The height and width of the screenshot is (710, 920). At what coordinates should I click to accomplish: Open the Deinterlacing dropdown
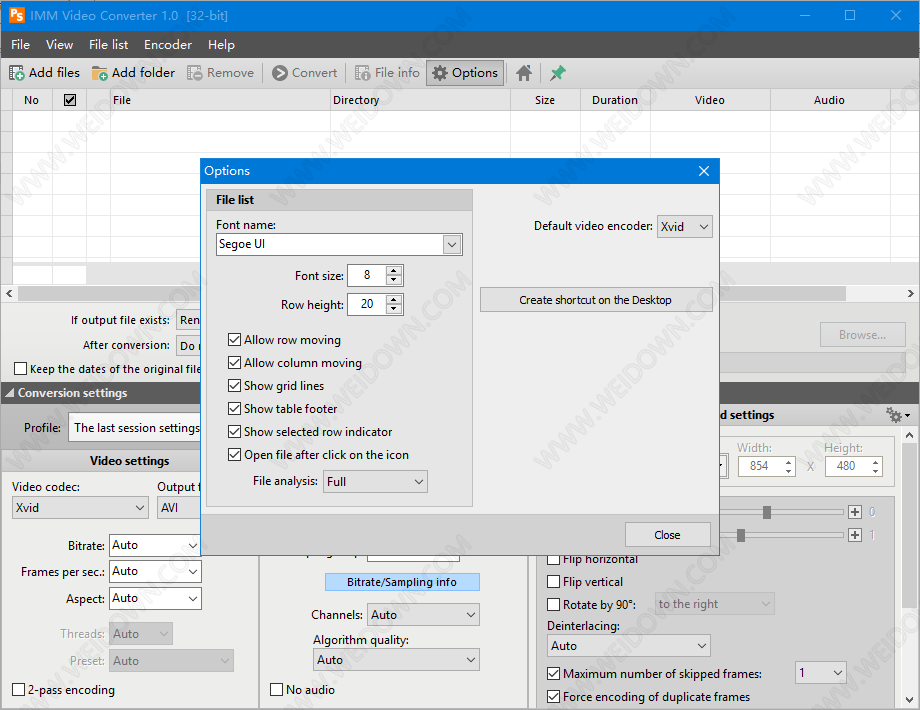(x=628, y=645)
